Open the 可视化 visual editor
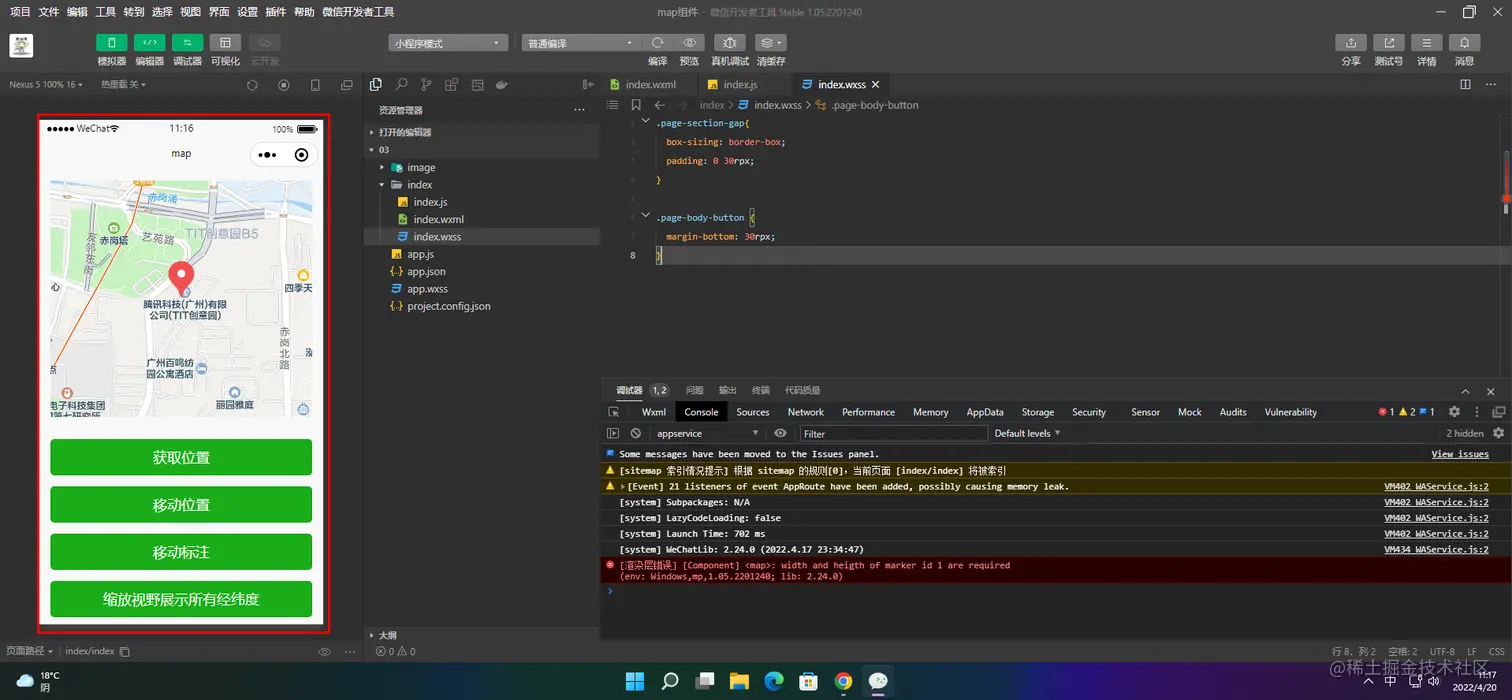The image size is (1512, 700). 225,43
